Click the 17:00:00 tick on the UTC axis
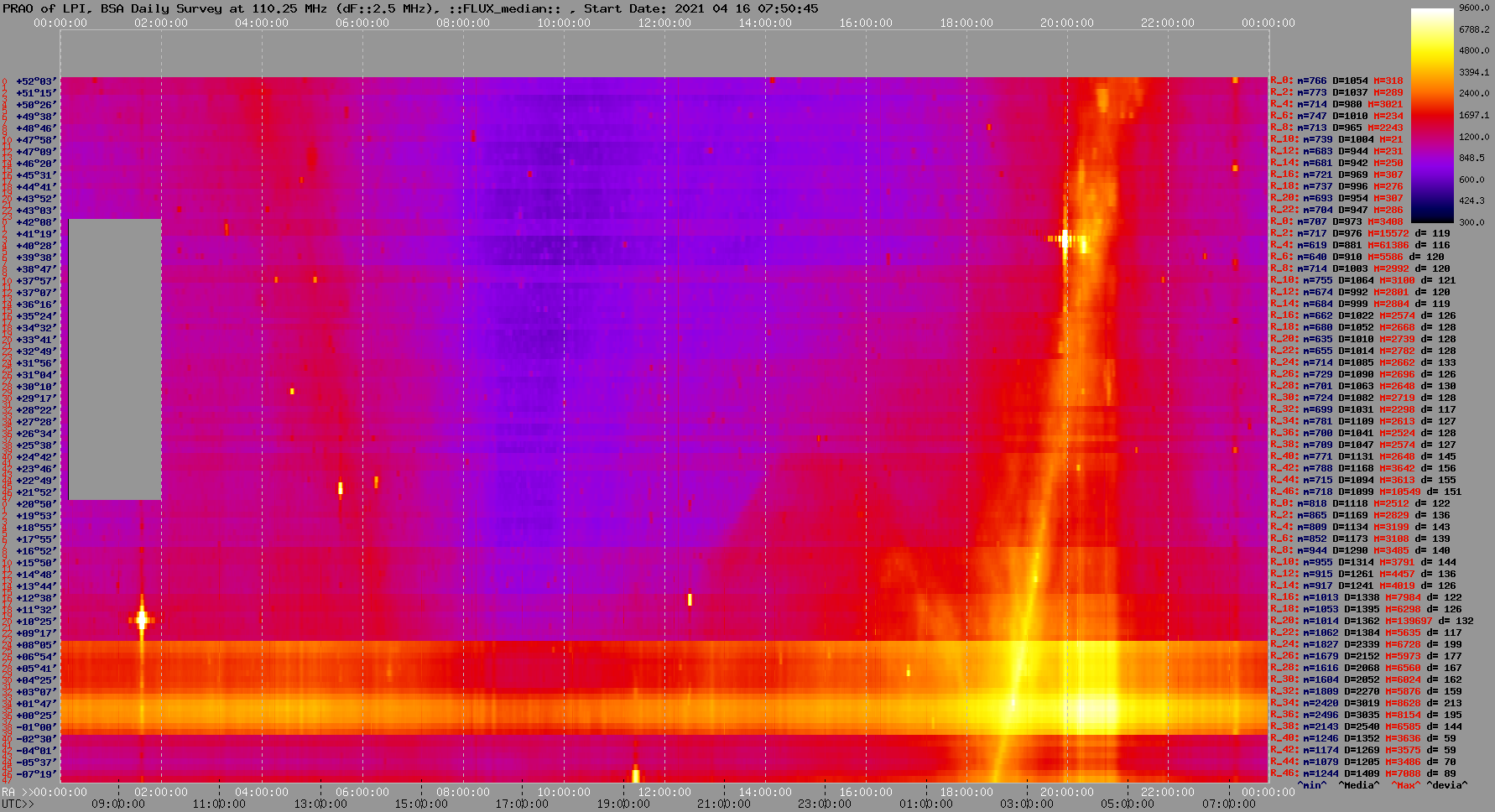The height and width of the screenshot is (812, 1495). click(x=522, y=804)
